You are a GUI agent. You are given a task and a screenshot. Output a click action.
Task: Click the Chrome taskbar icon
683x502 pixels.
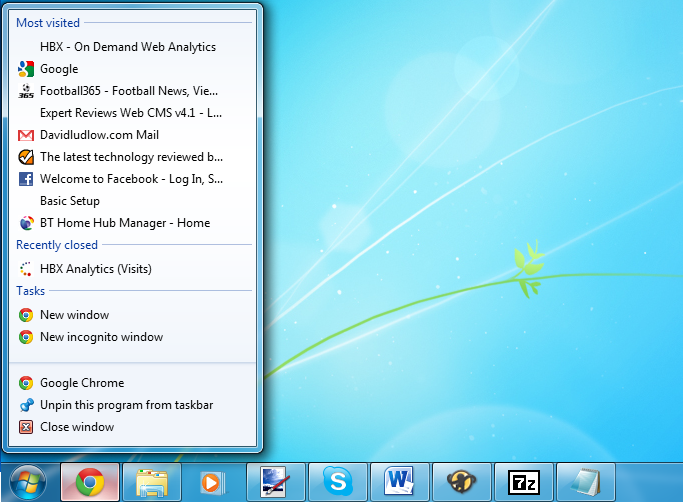coord(90,482)
